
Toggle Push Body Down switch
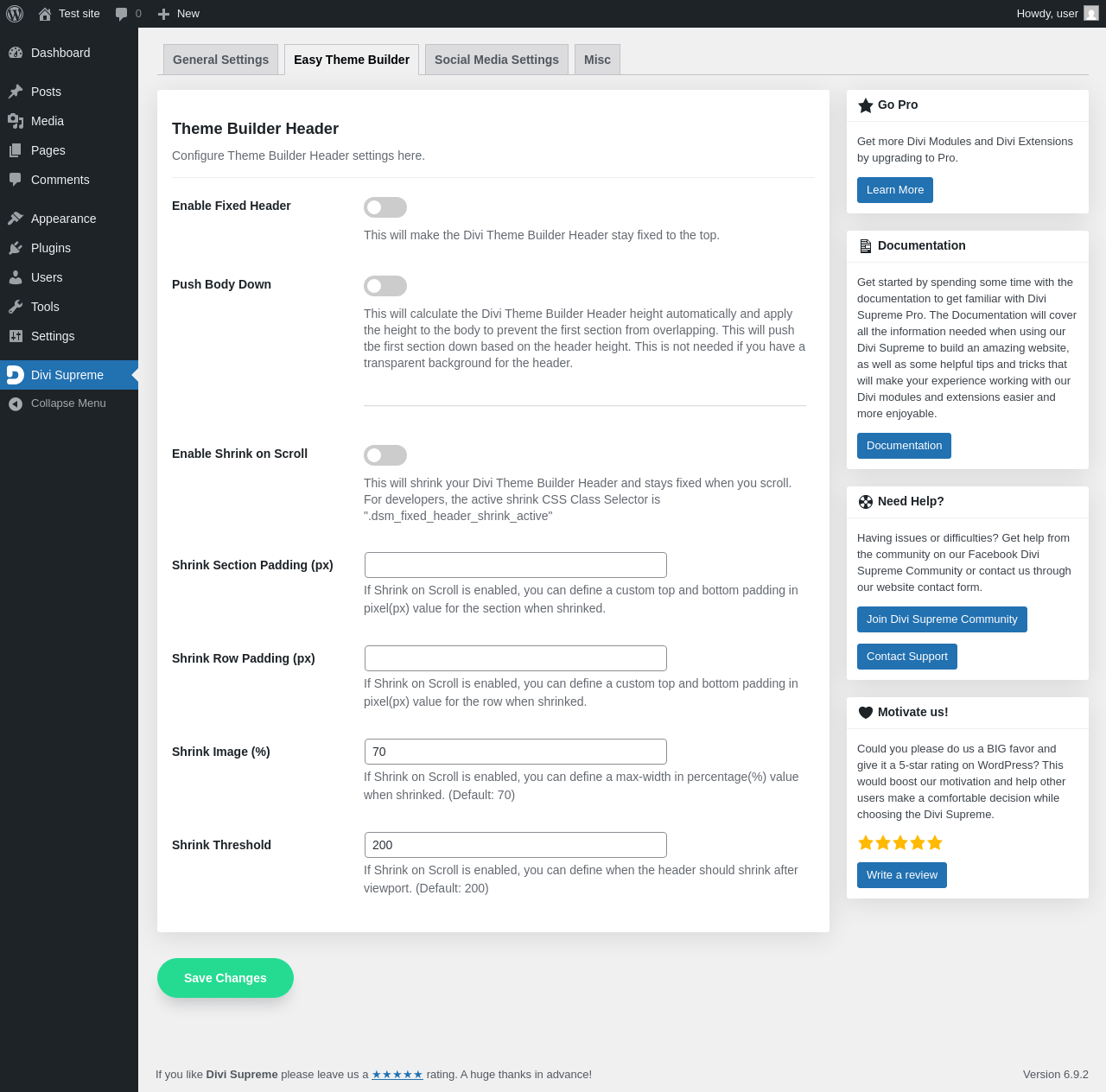pos(385,286)
